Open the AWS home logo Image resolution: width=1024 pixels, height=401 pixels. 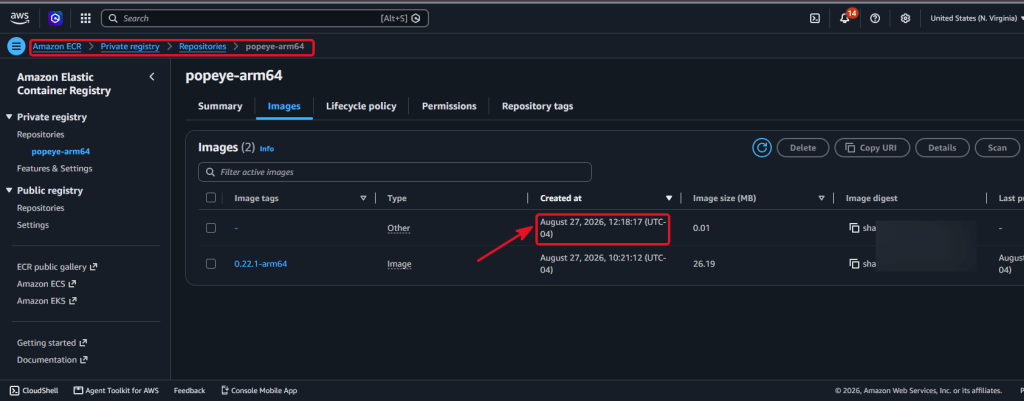[x=20, y=18]
